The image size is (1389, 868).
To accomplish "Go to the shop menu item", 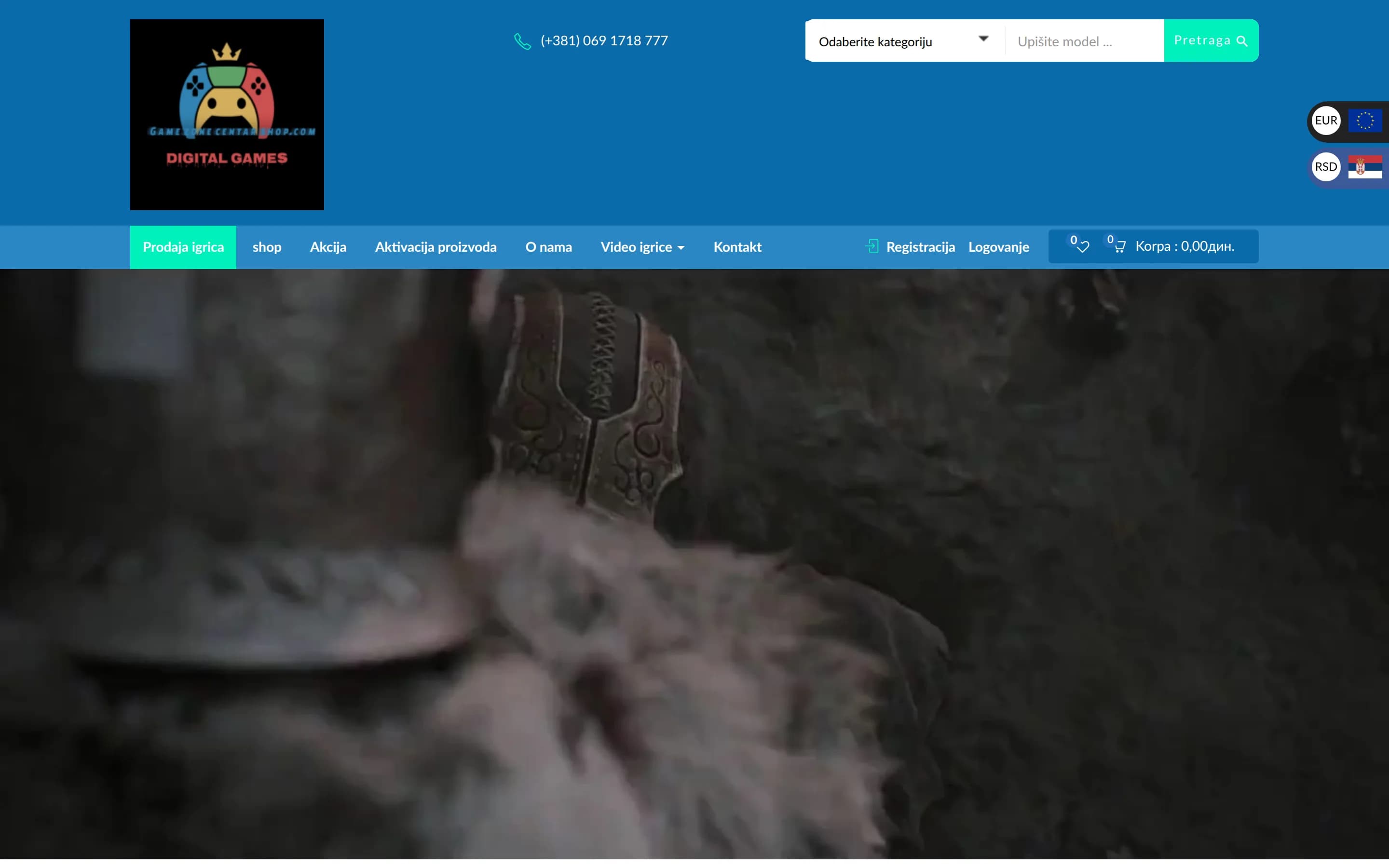I will (x=267, y=247).
